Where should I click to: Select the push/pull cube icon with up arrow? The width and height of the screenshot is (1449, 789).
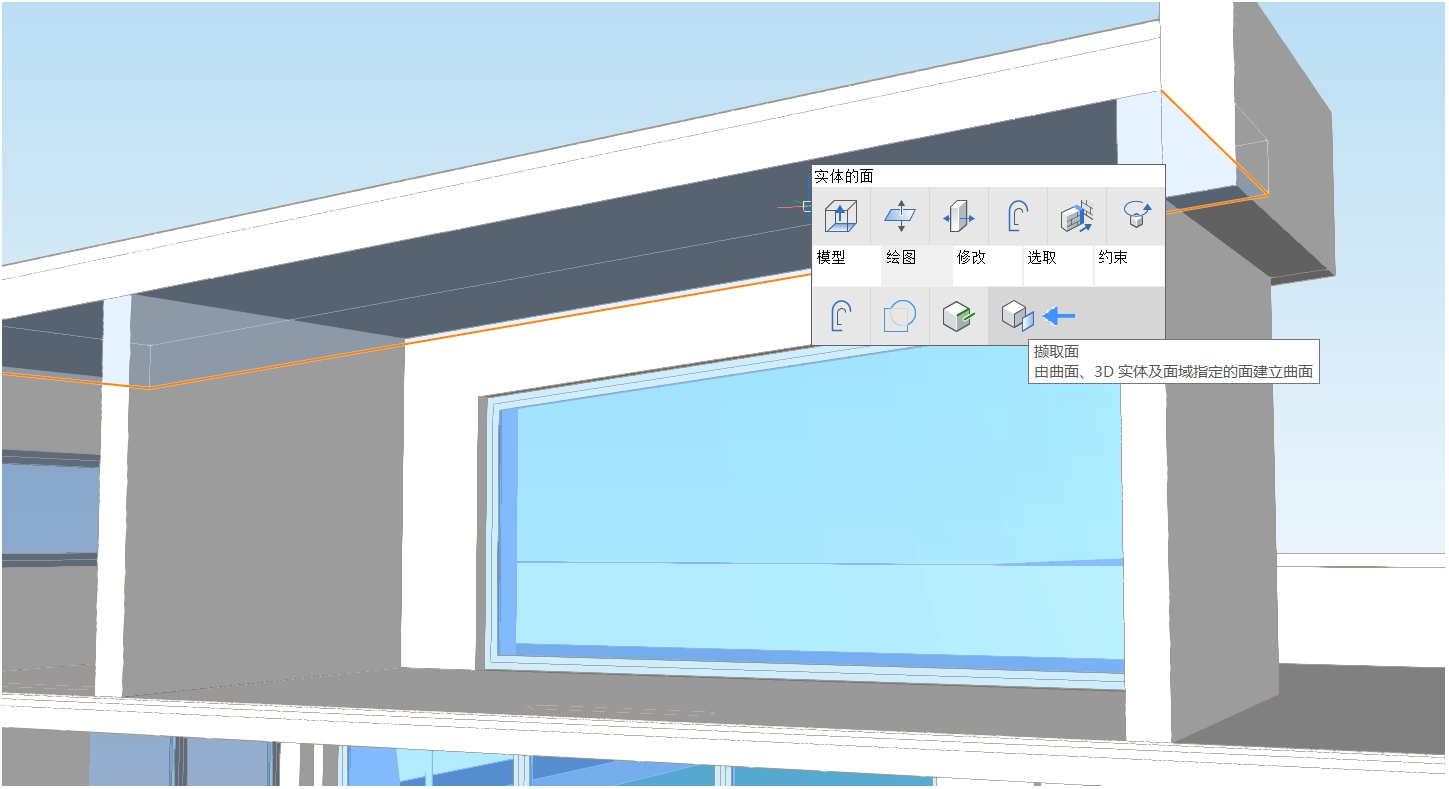(x=841, y=216)
